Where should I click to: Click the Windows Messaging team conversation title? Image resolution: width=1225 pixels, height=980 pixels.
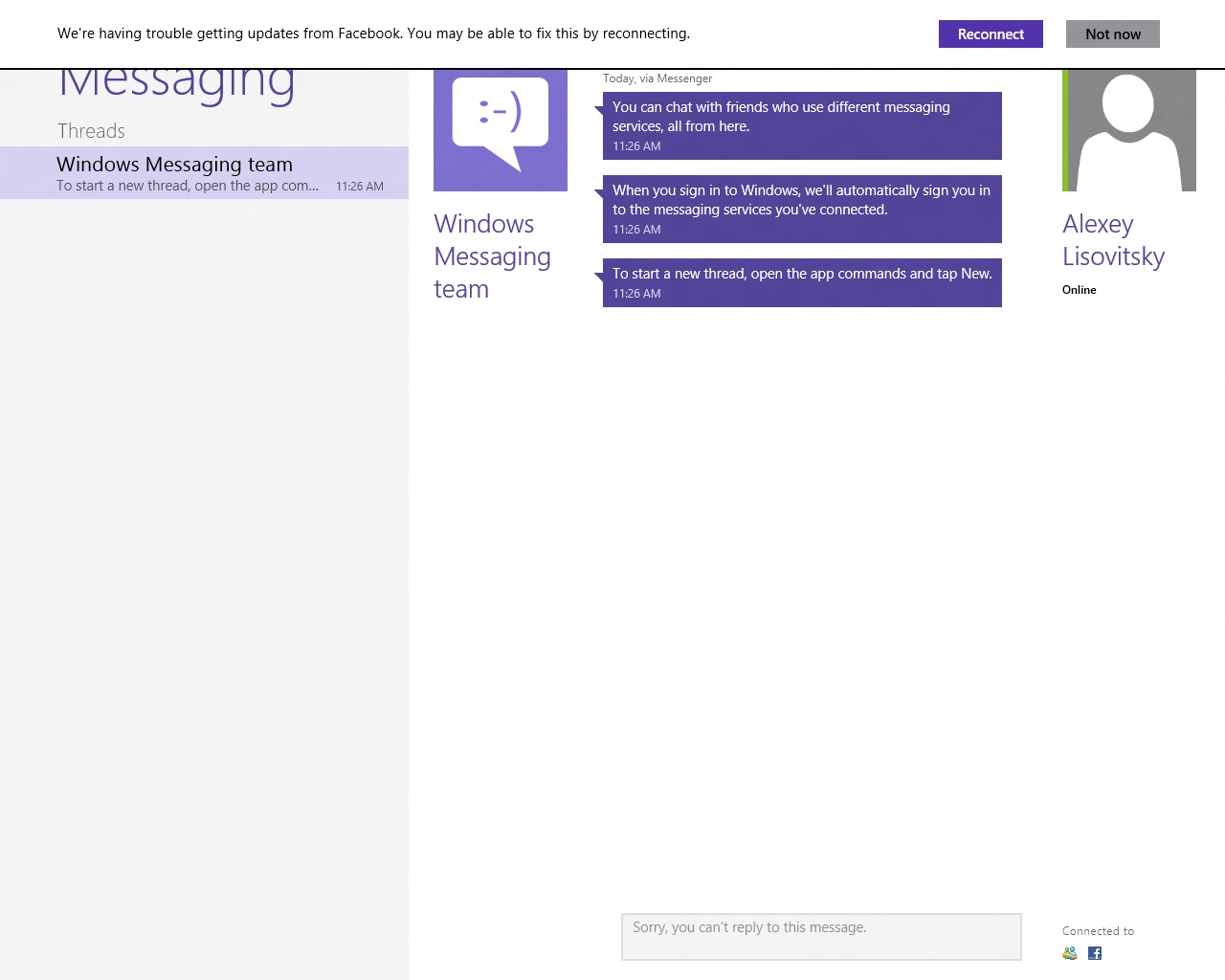tap(492, 256)
